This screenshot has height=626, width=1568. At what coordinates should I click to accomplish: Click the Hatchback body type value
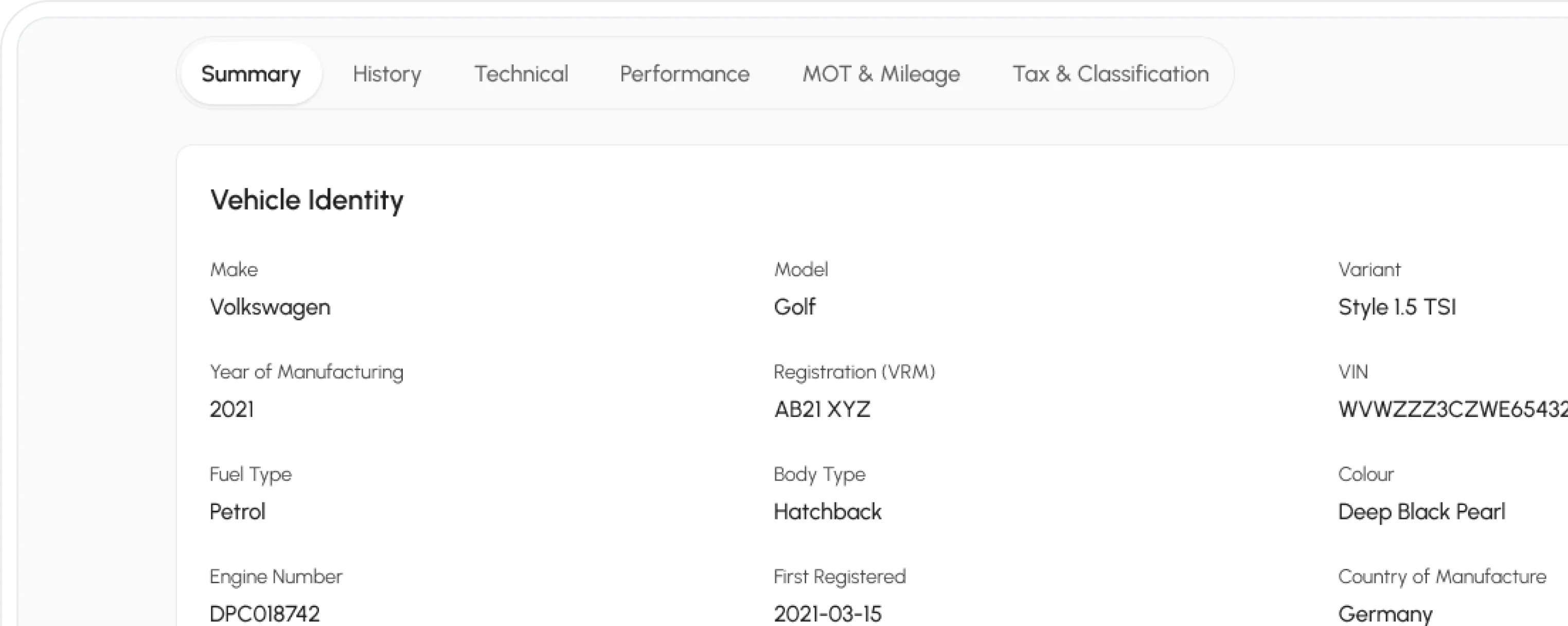tap(828, 512)
